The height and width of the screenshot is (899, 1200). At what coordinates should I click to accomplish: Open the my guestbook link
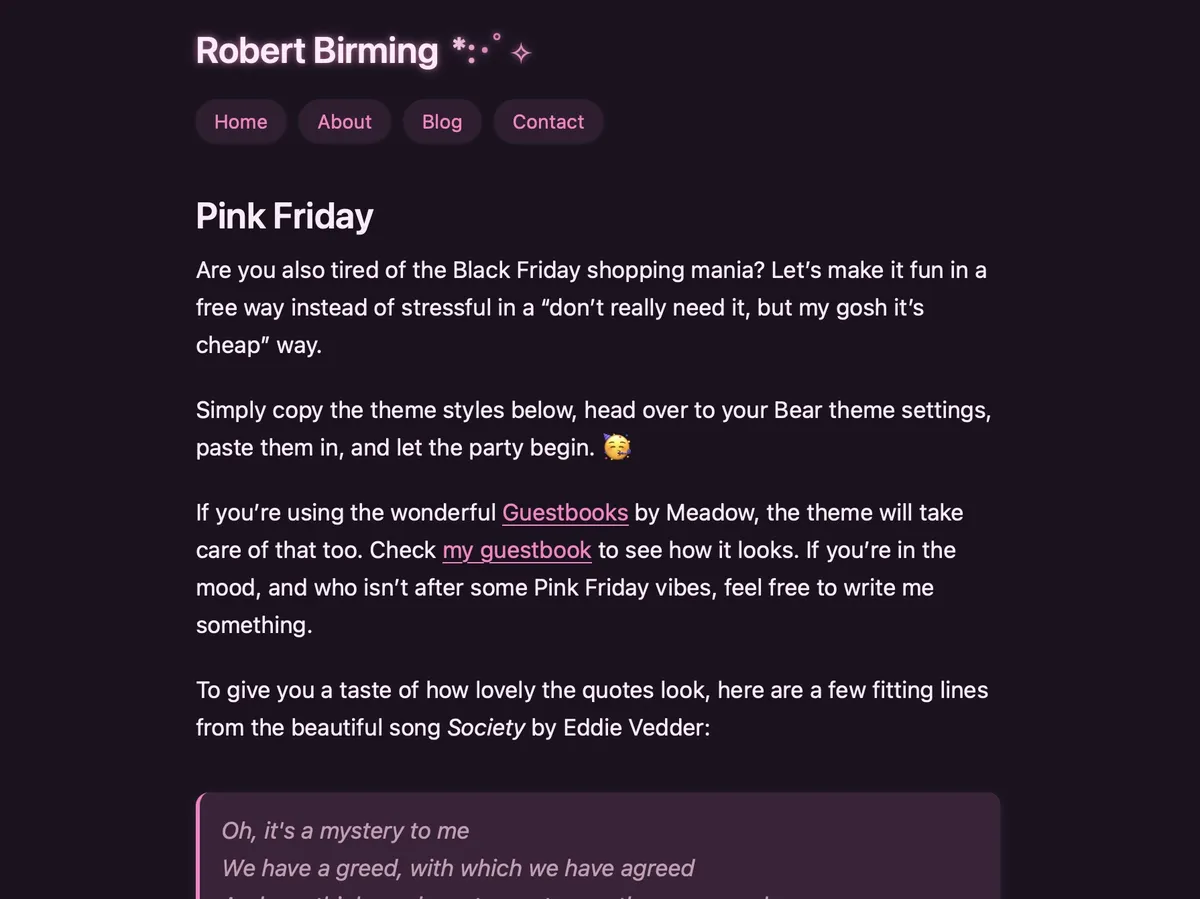[x=516, y=549]
